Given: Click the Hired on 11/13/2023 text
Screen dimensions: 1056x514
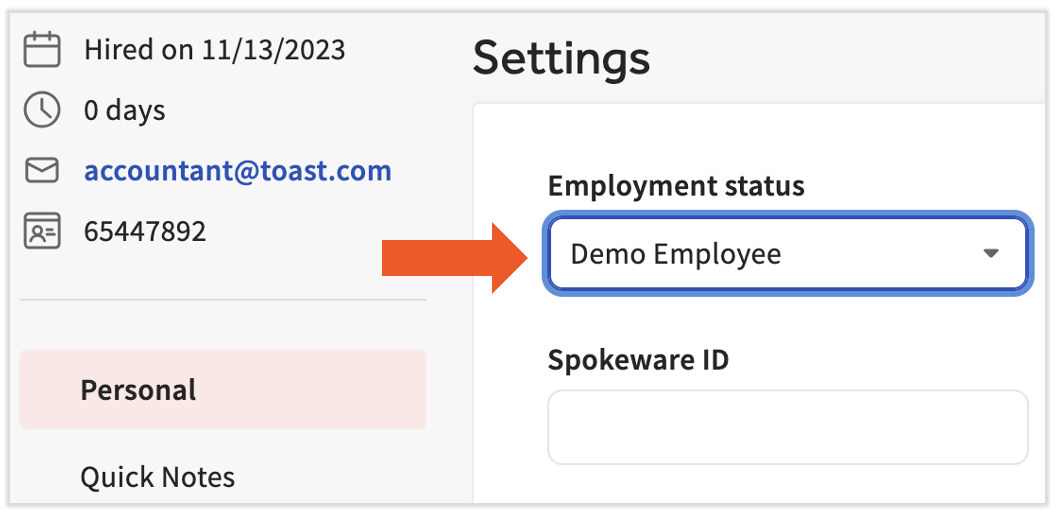Looking at the screenshot, I should click(x=214, y=50).
